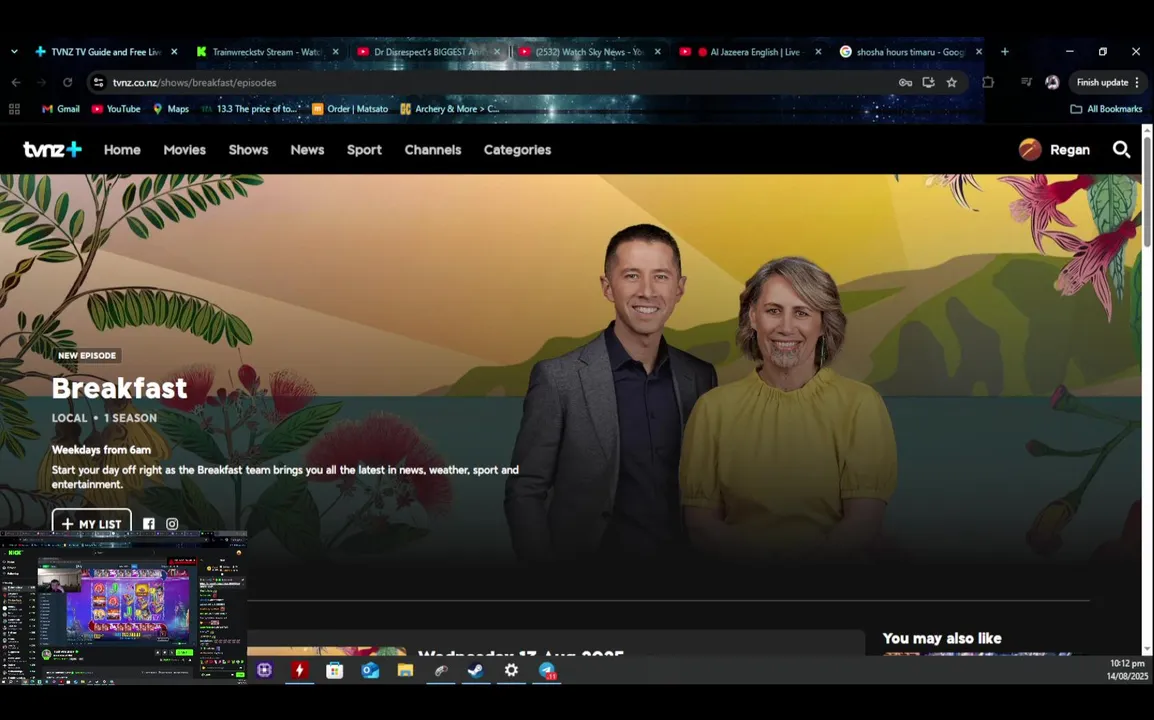The height and width of the screenshot is (720, 1154).
Task: Open the Gmail bookmark
Action: pyautogui.click(x=60, y=109)
